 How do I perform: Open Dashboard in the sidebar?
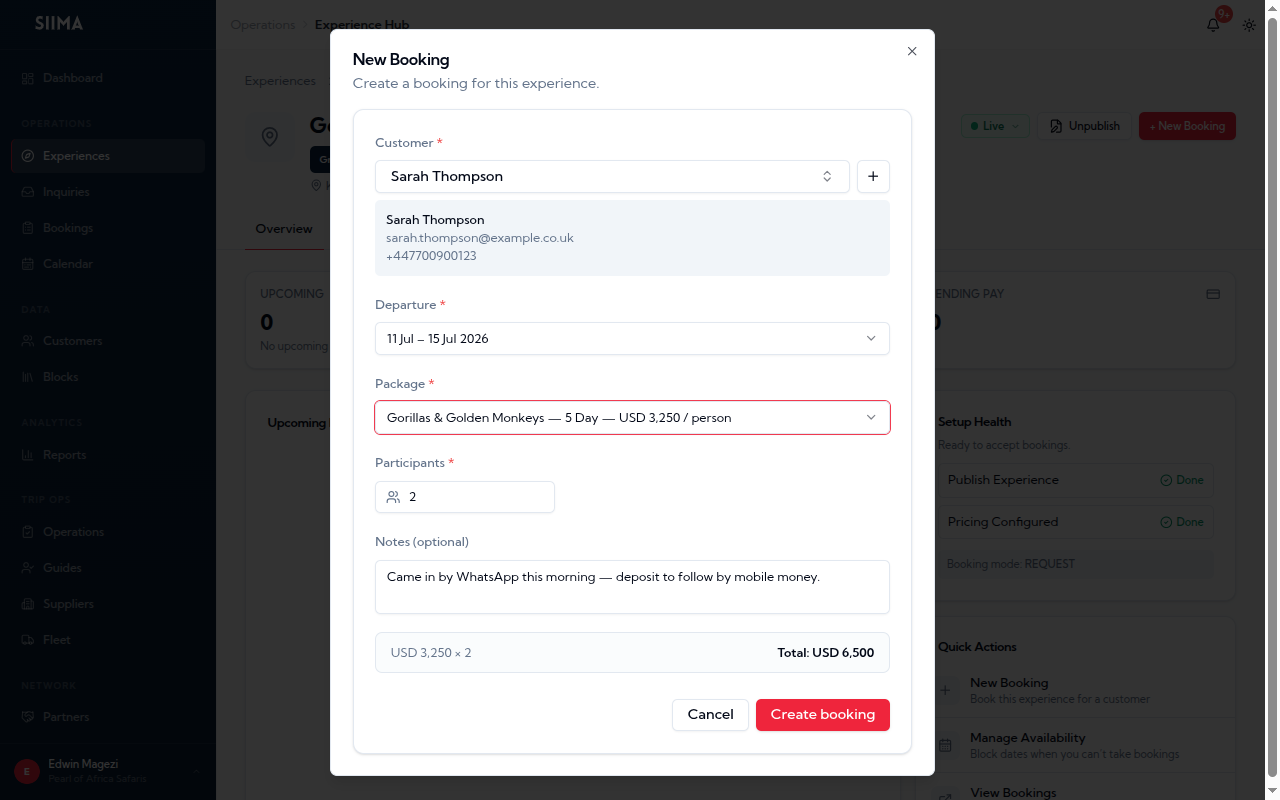tap(108, 78)
